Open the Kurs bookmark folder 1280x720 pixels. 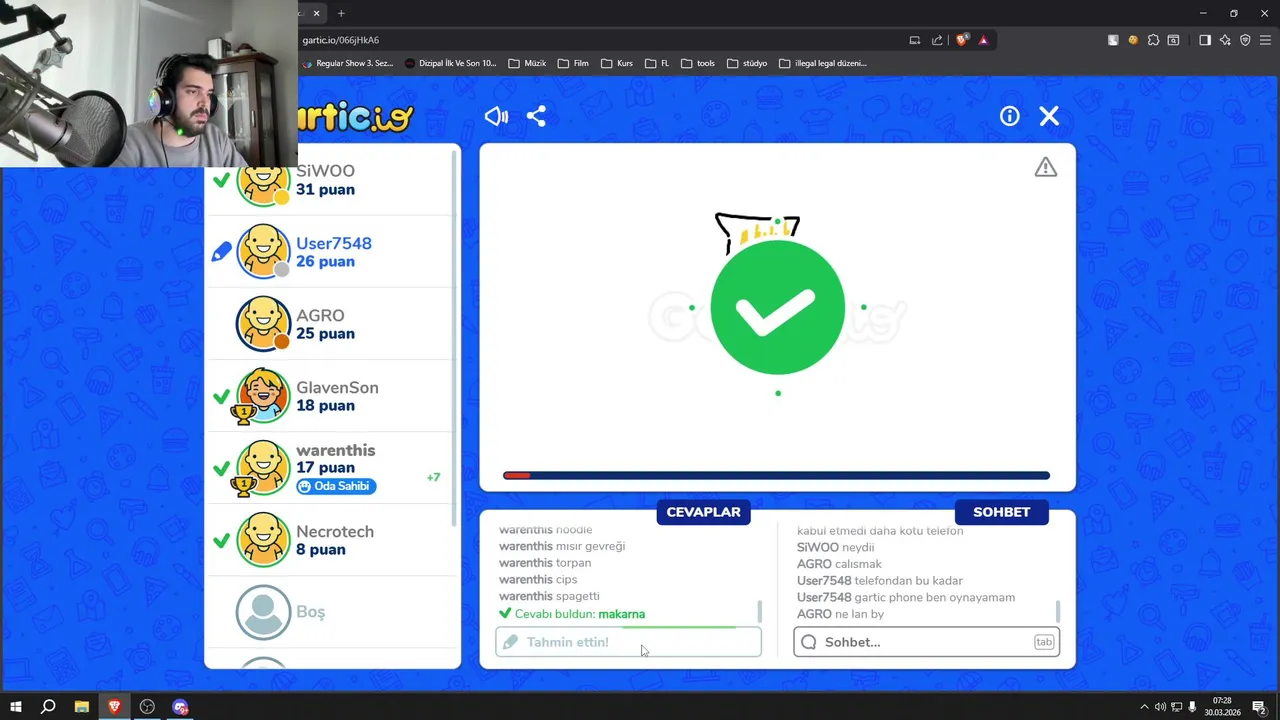click(617, 63)
